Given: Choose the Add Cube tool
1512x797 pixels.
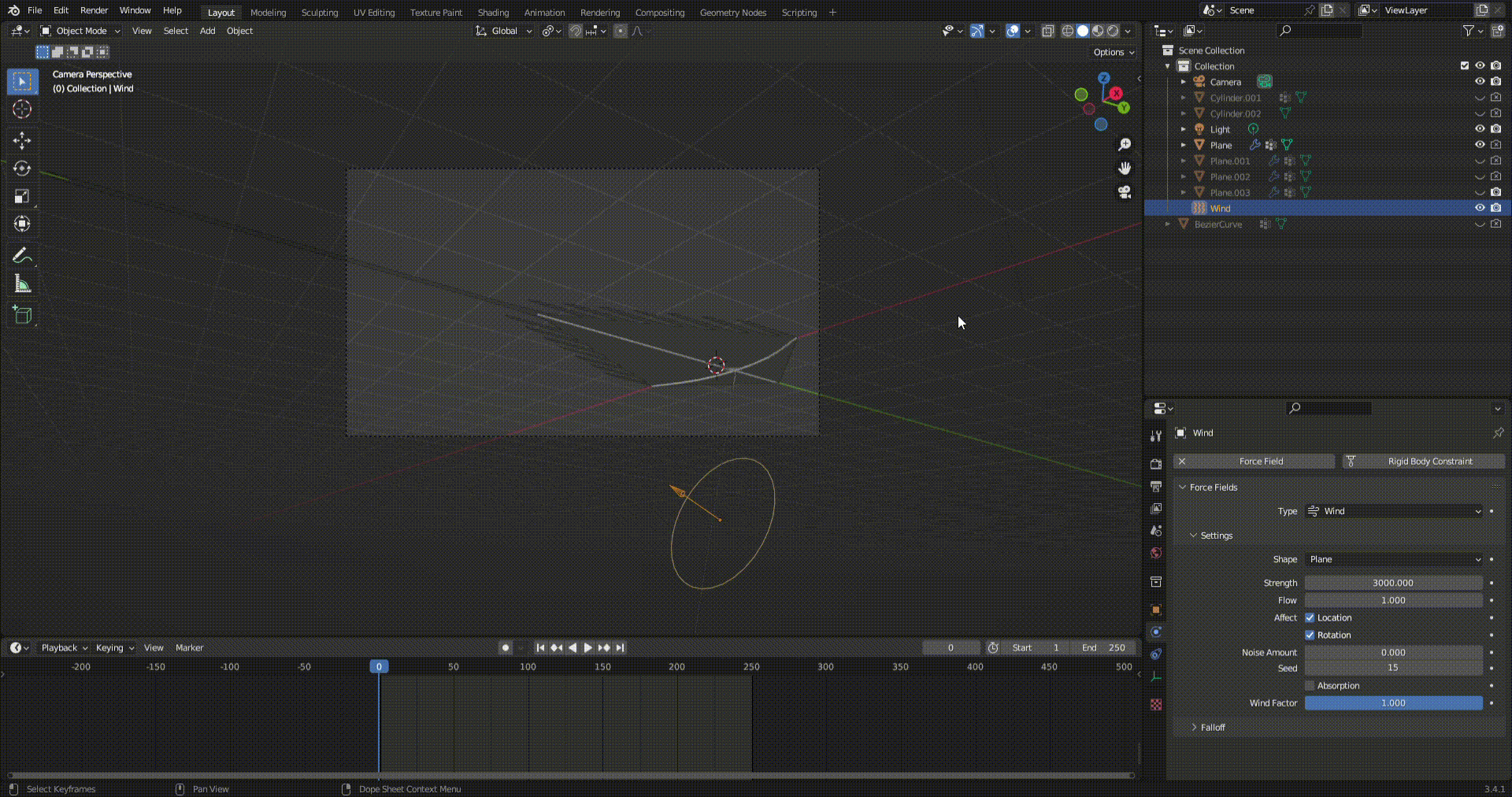Looking at the screenshot, I should pos(22,316).
